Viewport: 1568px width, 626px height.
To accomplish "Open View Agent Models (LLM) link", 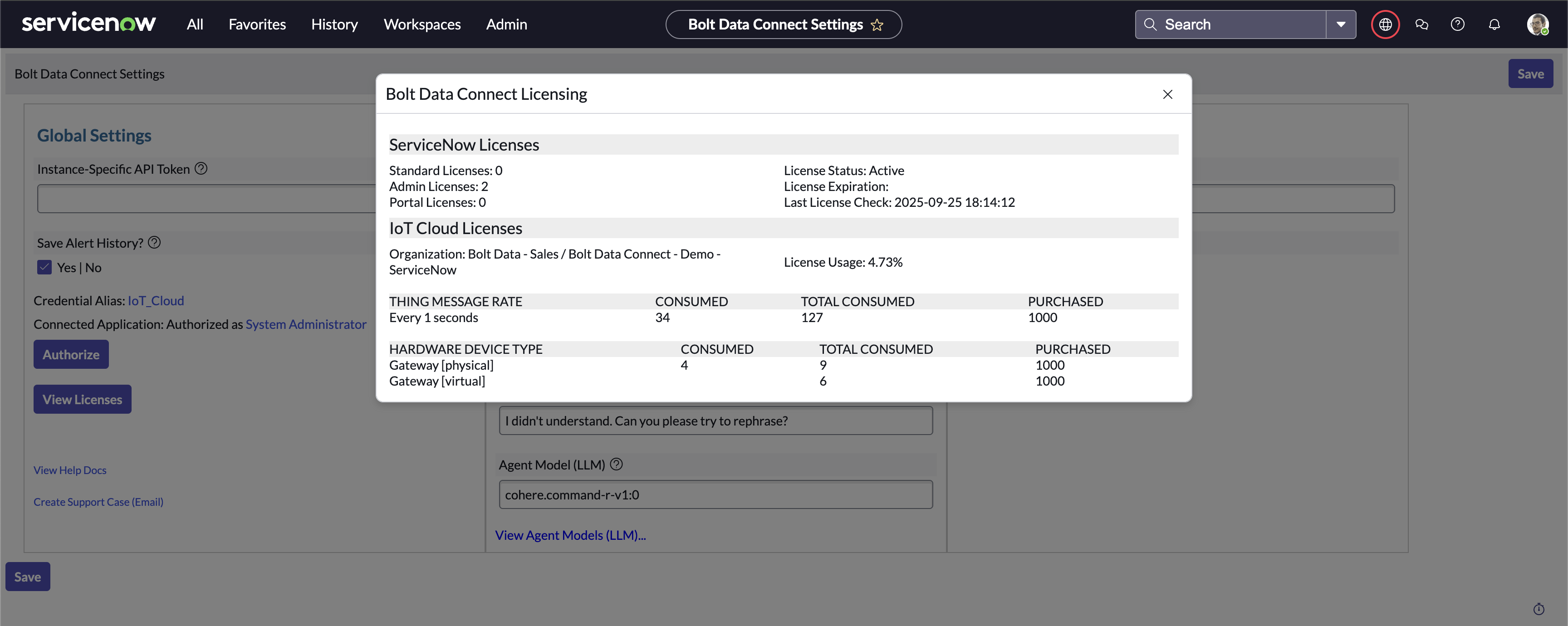I will [570, 535].
